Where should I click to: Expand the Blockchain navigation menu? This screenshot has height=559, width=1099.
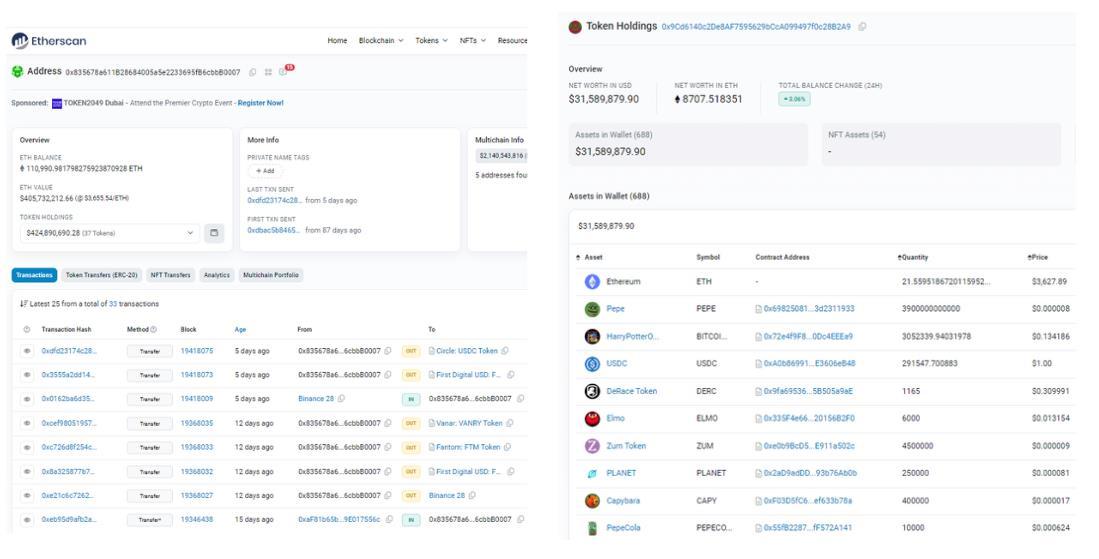click(381, 41)
